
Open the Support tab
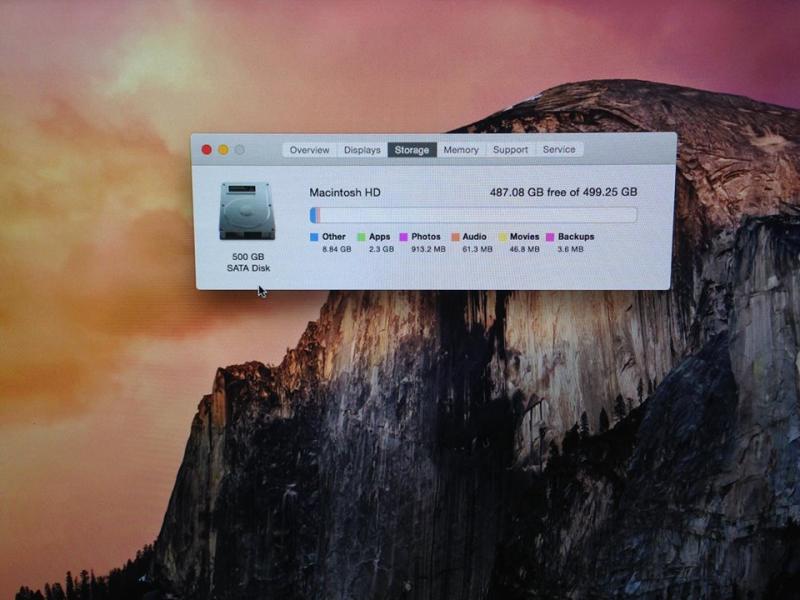pos(510,149)
